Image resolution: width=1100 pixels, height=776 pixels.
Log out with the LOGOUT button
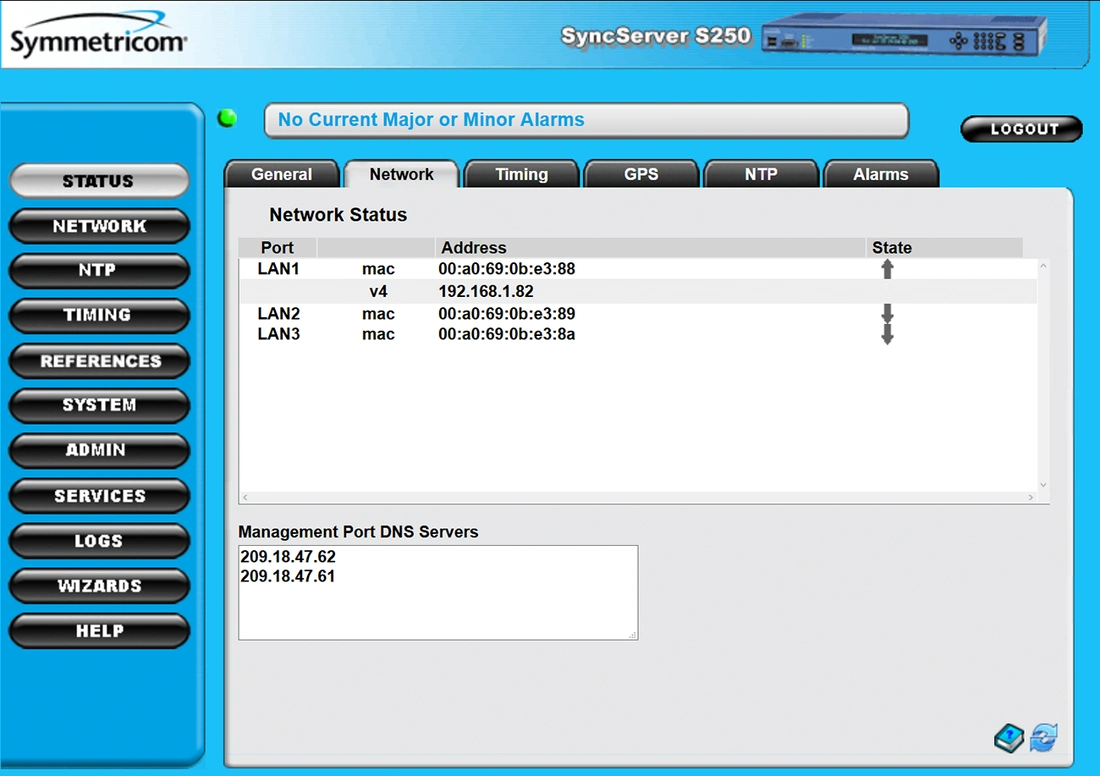click(1021, 129)
